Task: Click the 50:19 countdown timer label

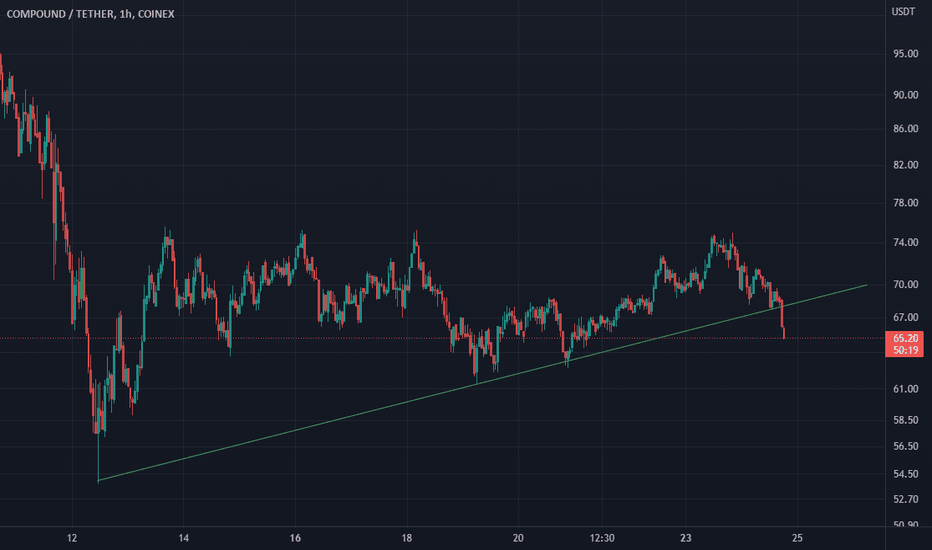Action: click(905, 350)
